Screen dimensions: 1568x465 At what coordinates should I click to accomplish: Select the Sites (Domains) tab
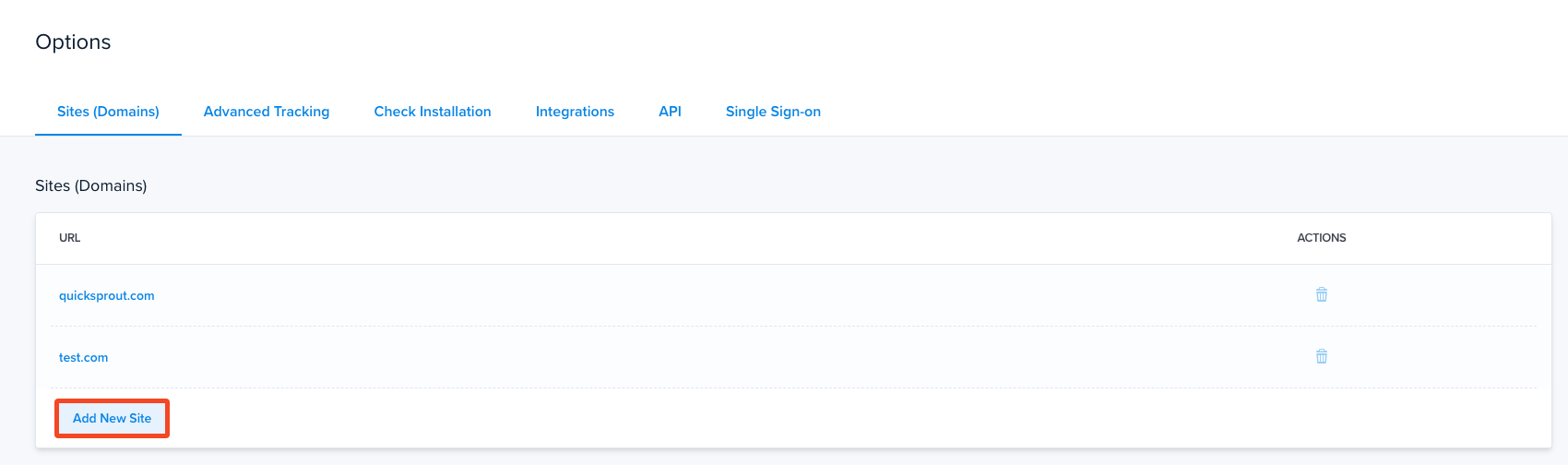108,112
